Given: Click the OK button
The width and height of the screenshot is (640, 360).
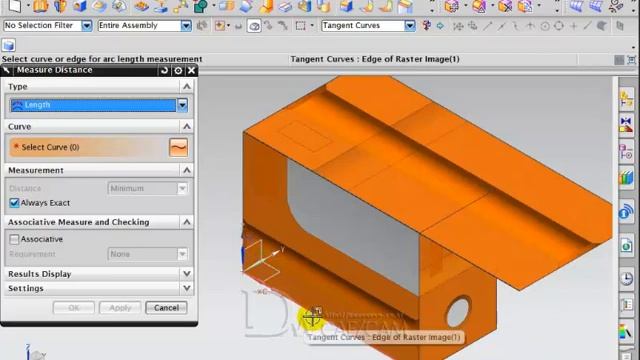Looking at the screenshot, I should tap(73, 308).
